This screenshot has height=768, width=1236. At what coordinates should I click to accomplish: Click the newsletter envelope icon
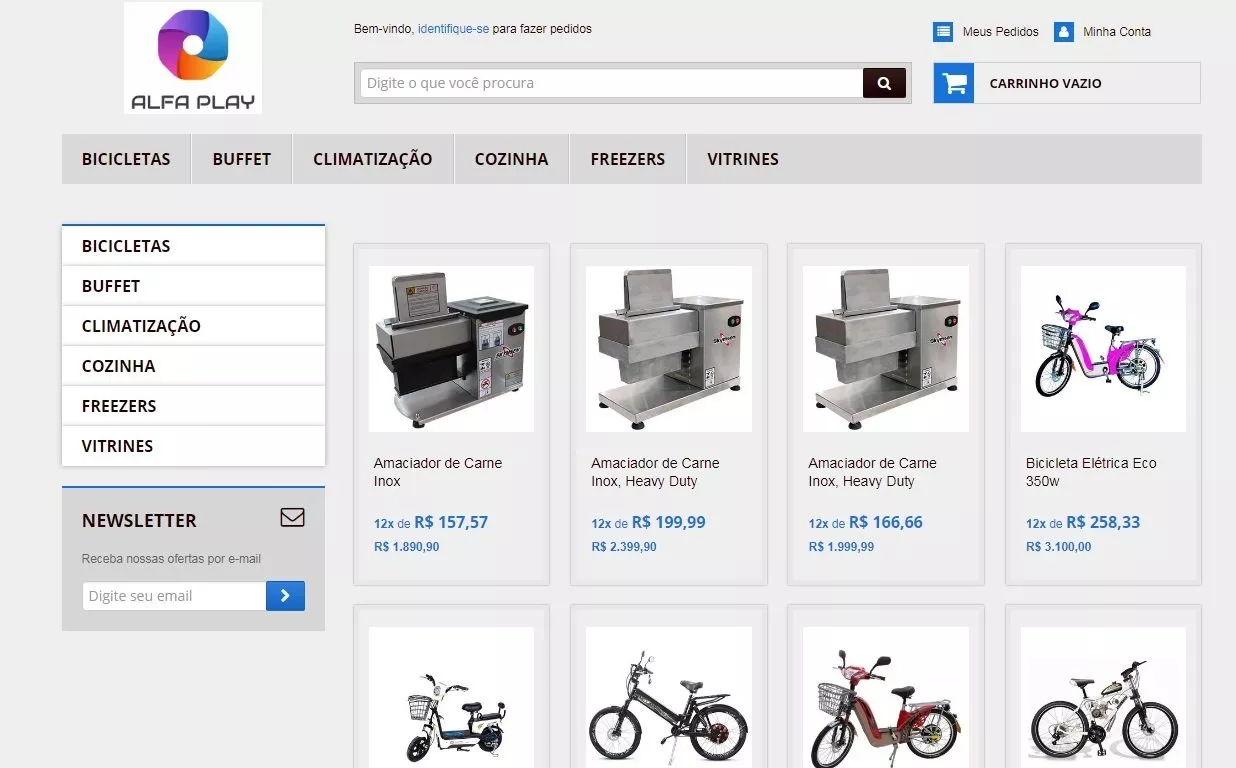292,518
